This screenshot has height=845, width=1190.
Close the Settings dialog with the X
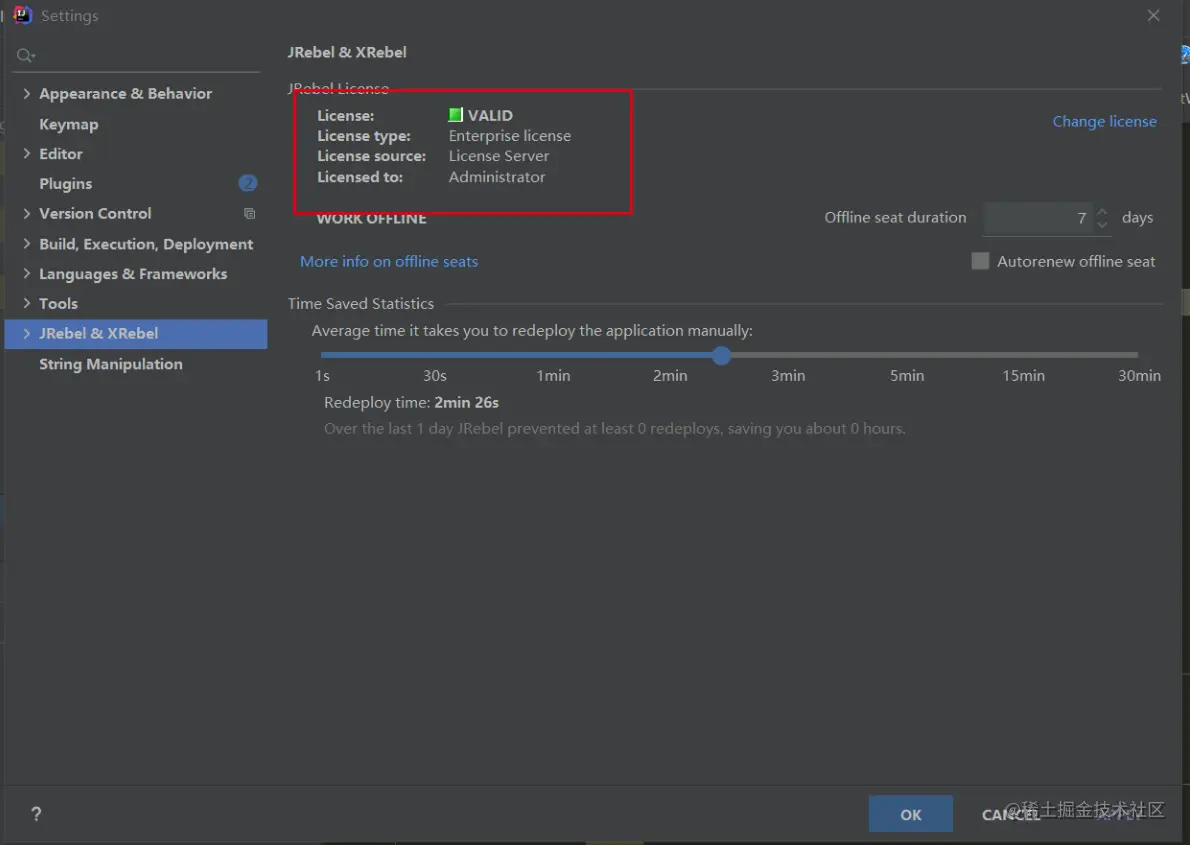(x=1154, y=15)
